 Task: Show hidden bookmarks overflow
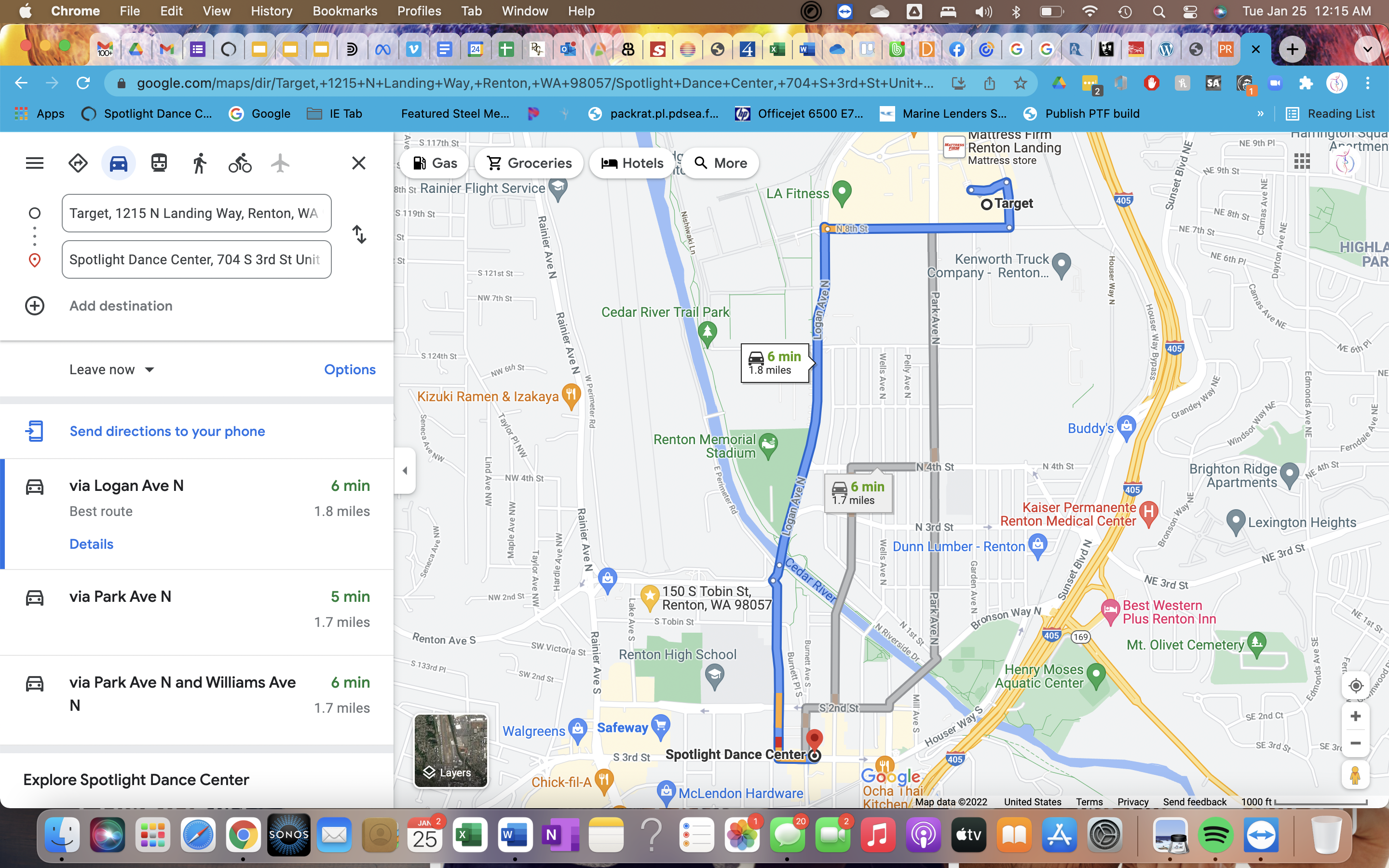(x=1260, y=114)
